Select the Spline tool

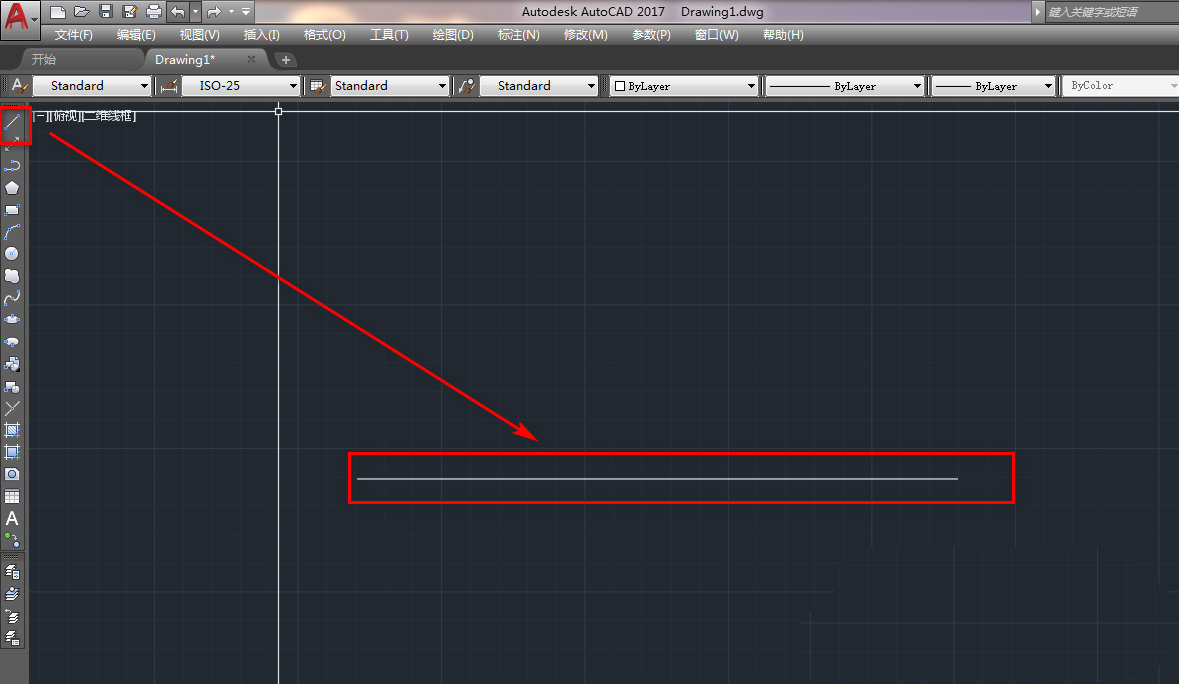12,298
